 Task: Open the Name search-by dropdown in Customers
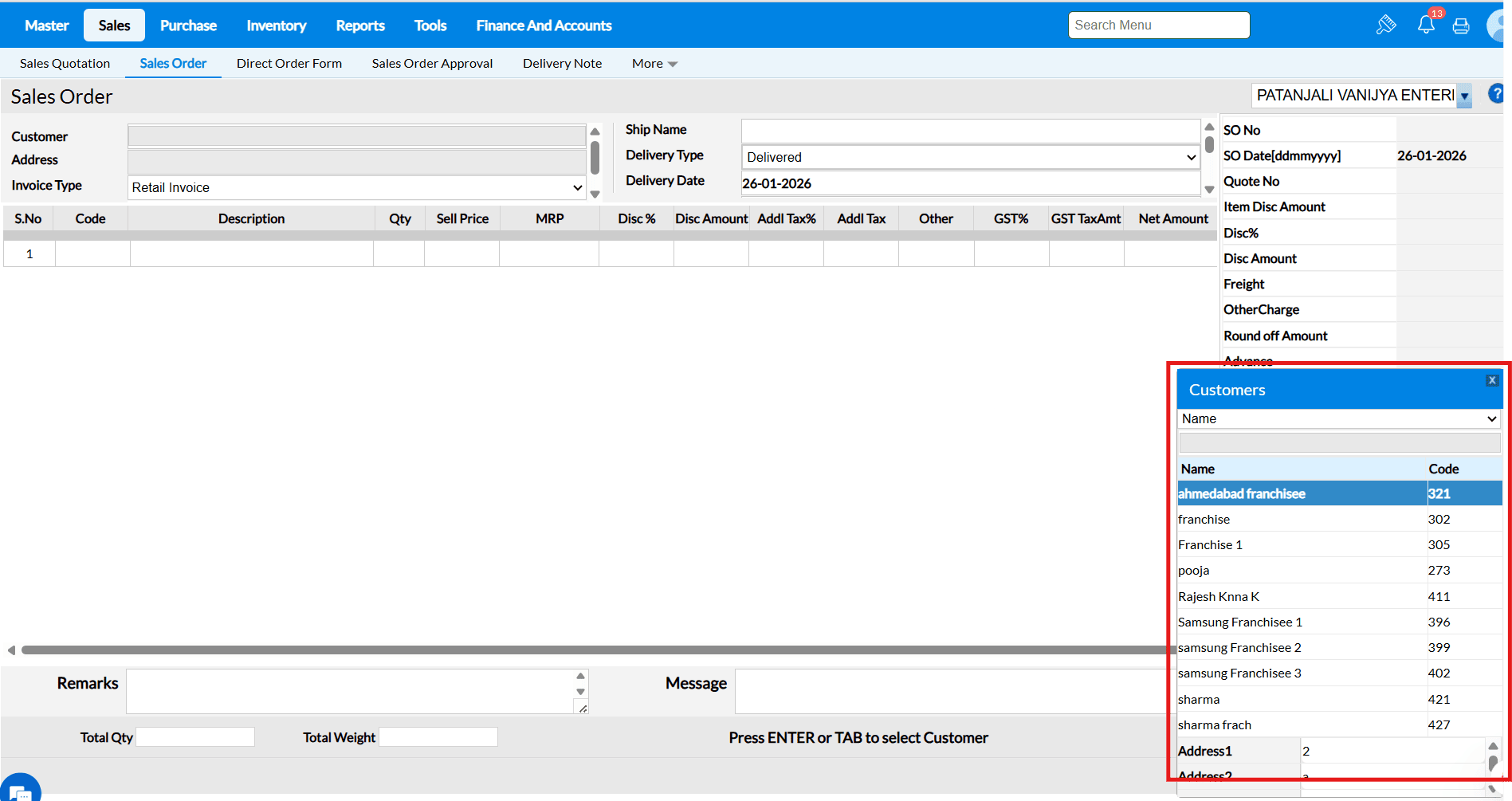[1339, 418]
